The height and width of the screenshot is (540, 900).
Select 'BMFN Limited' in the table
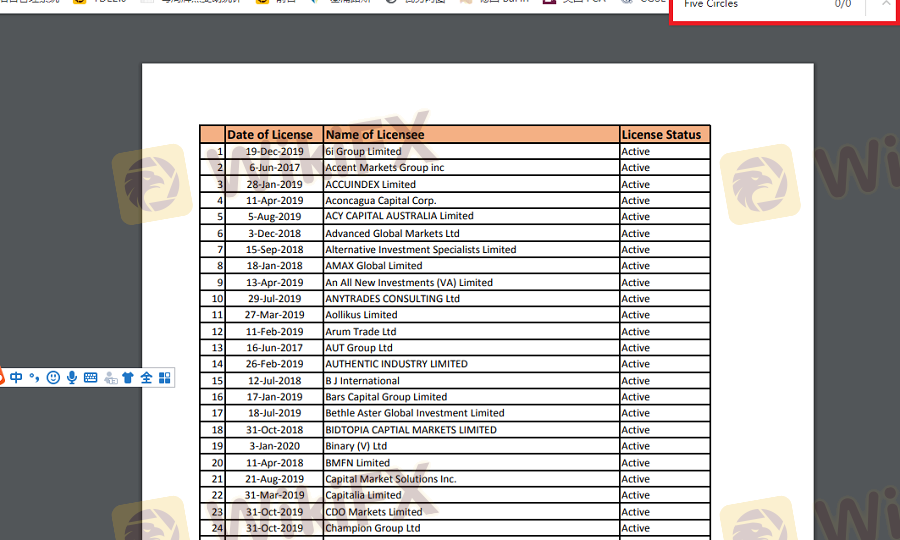pyautogui.click(x=358, y=463)
